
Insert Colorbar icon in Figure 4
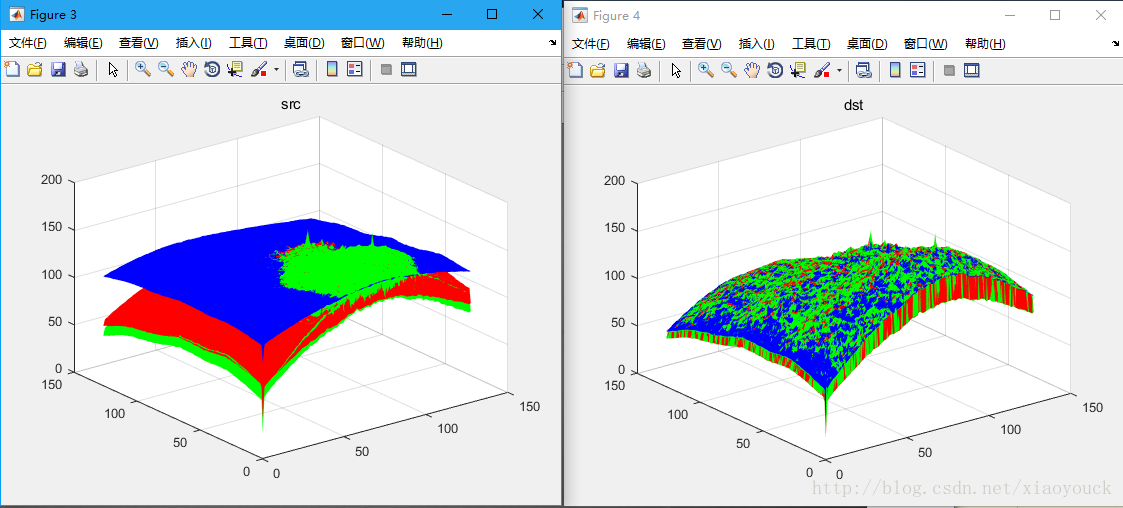(895, 70)
